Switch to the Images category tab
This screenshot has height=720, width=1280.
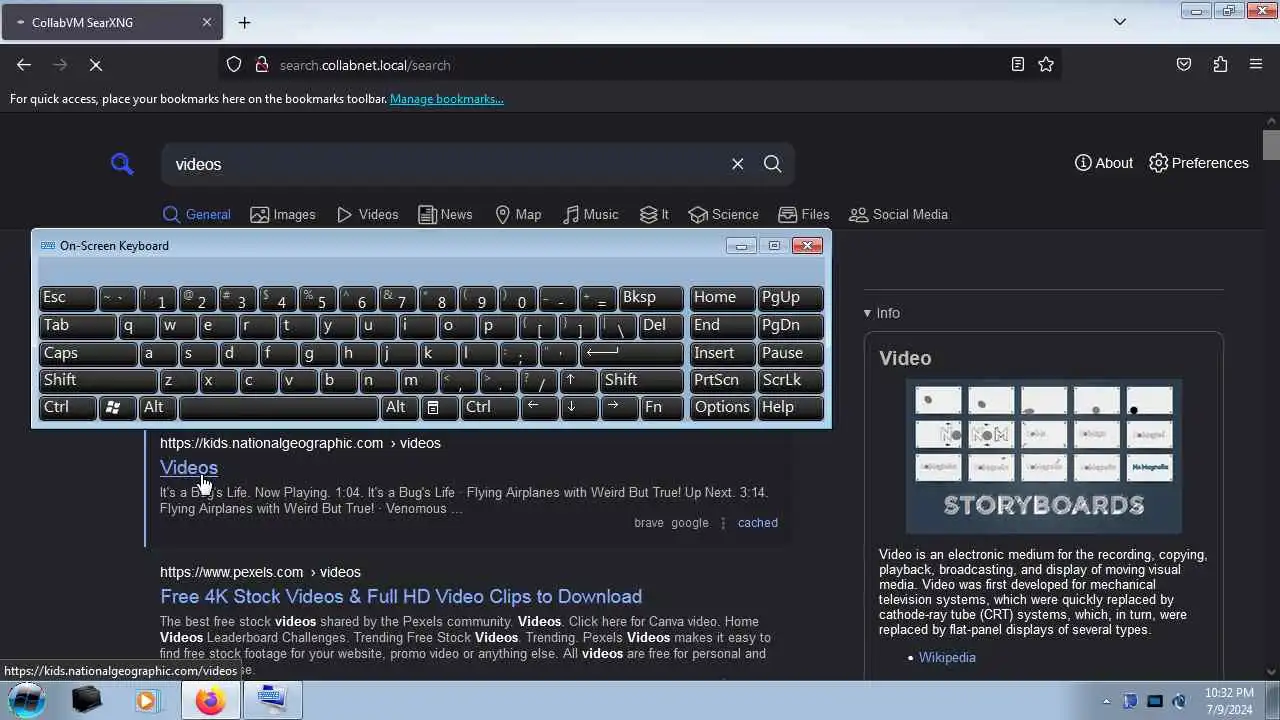pyautogui.click(x=283, y=214)
